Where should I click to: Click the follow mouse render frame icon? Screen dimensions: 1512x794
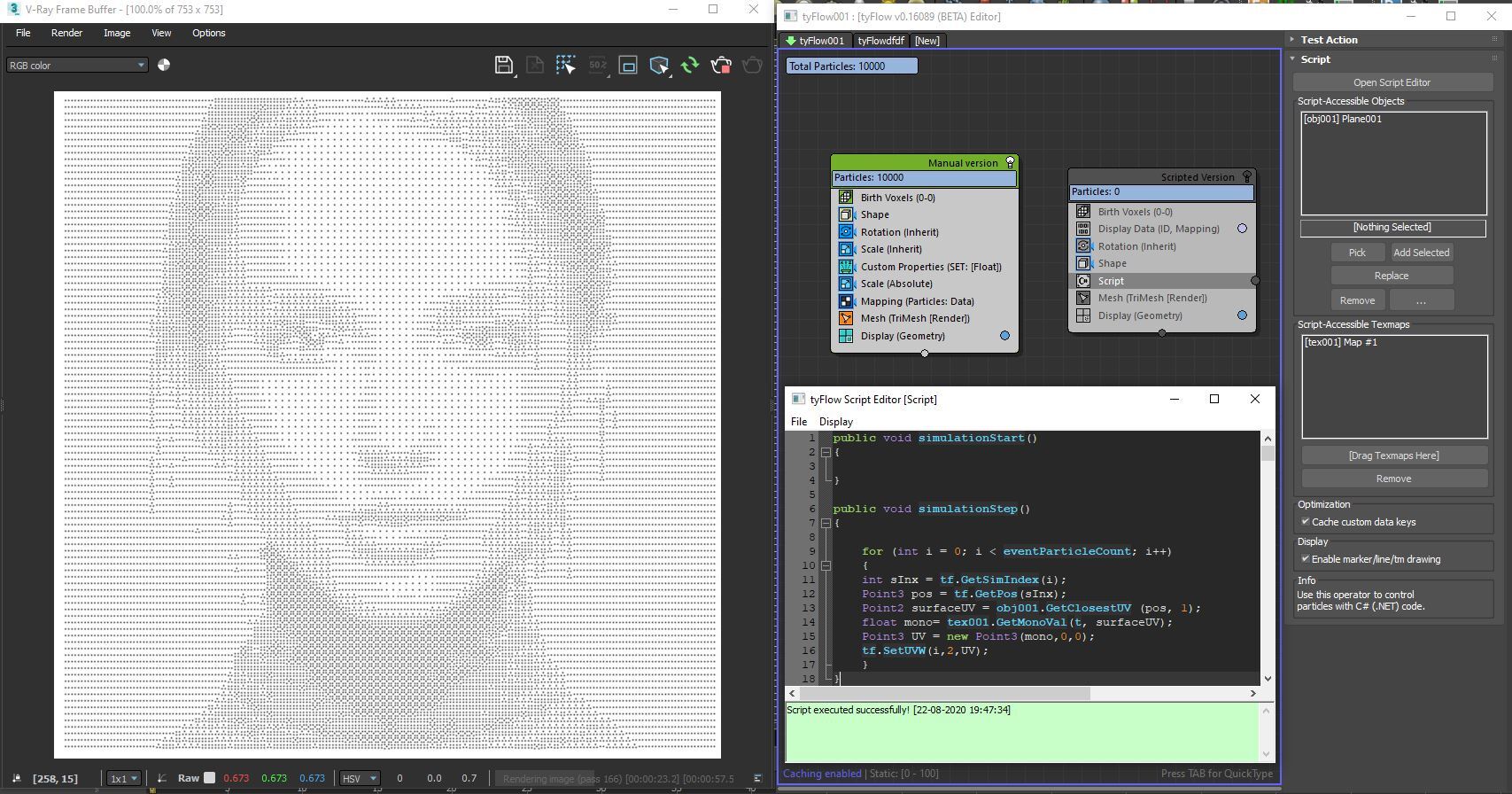coord(628,65)
